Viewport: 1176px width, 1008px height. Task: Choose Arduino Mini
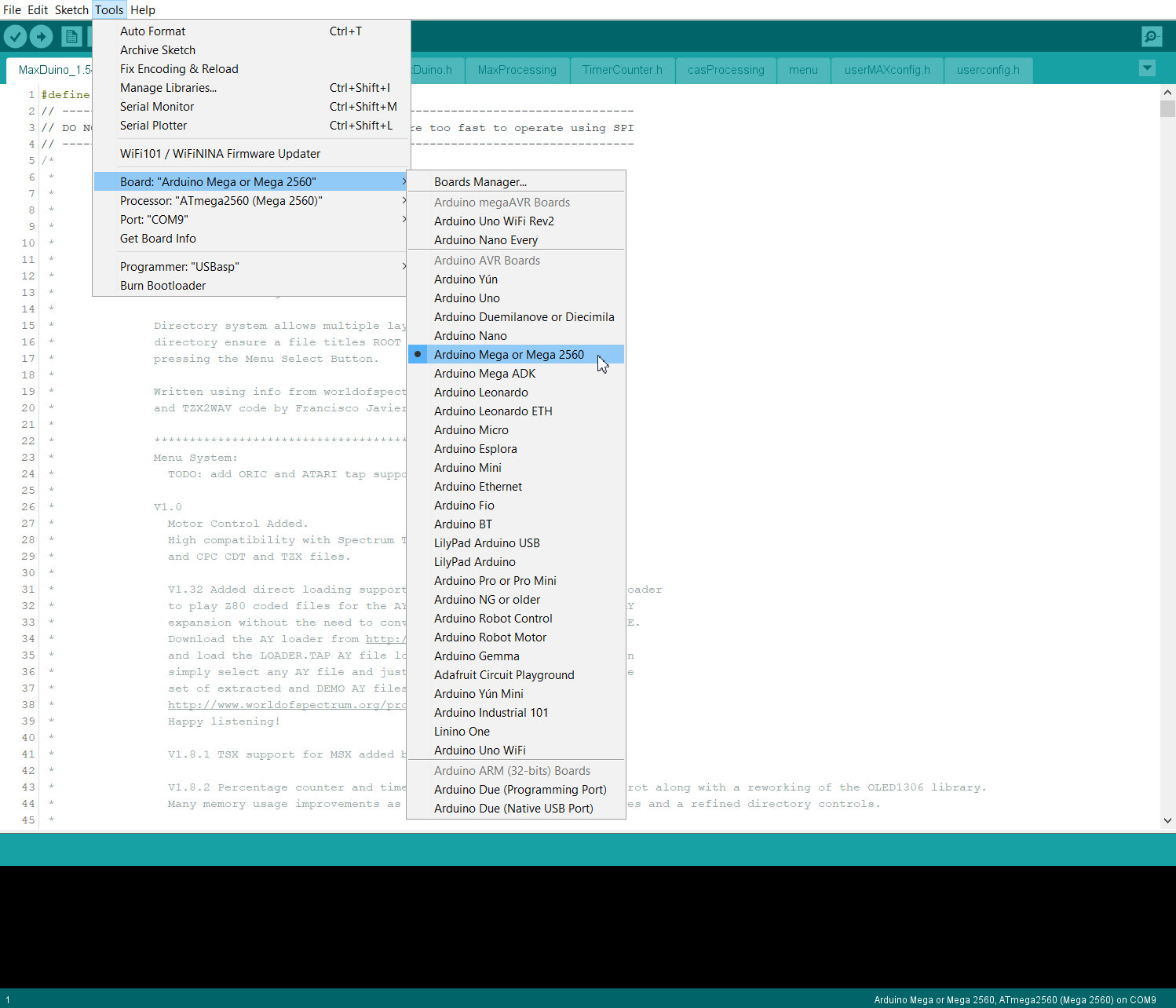tap(516, 468)
